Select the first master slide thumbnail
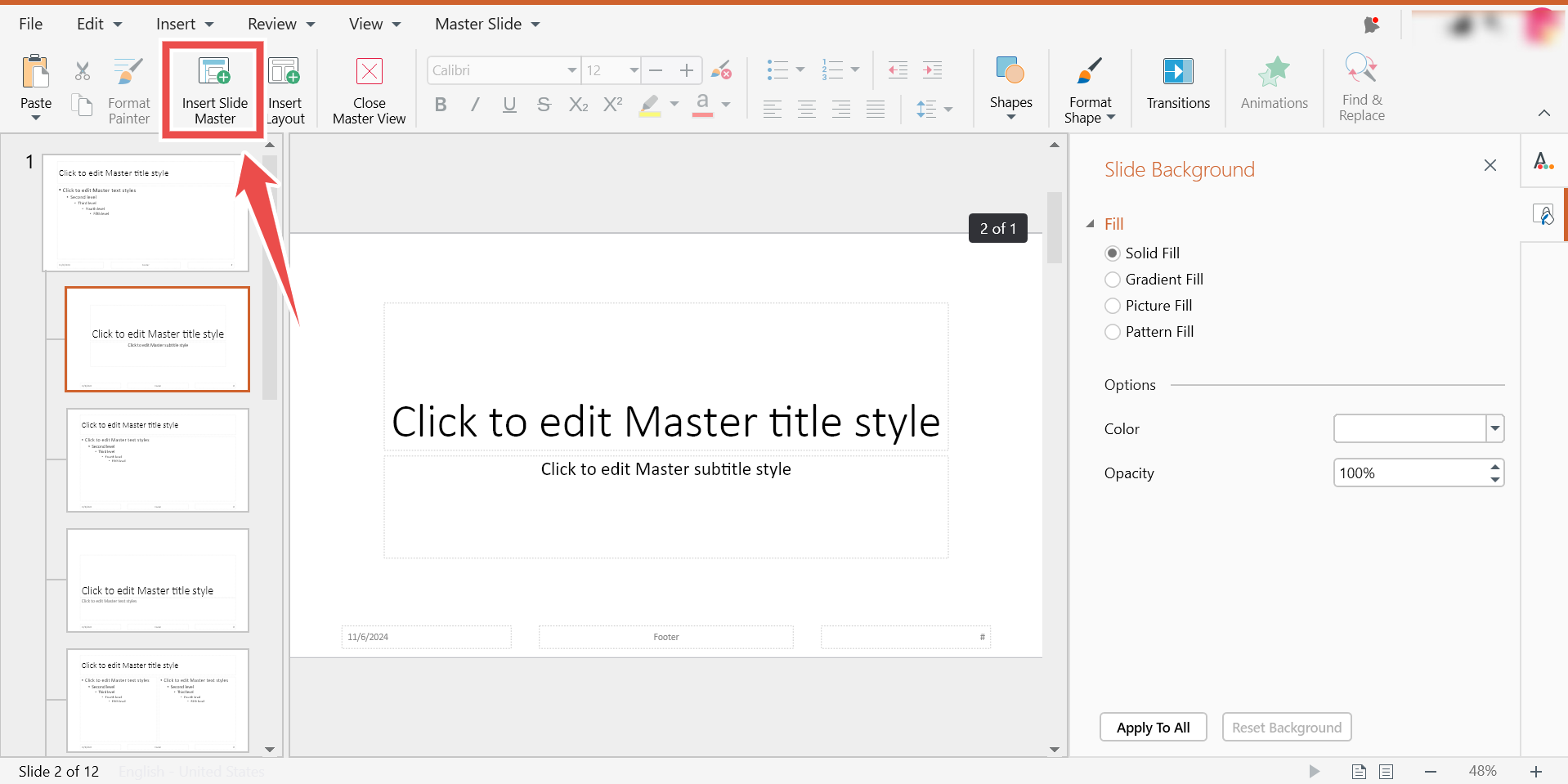The image size is (1568, 784). tap(146, 213)
